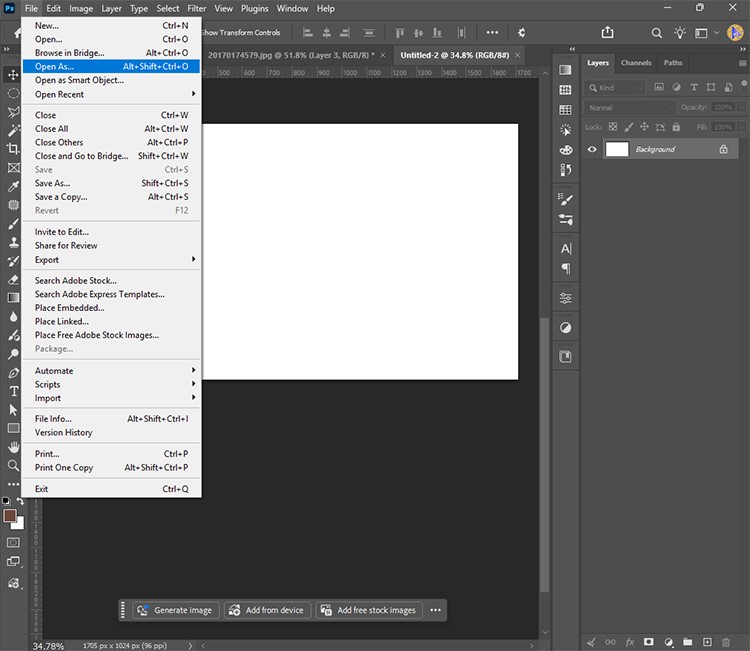Click the brown foreground color swatch
This screenshot has width=750, height=651.
(9, 516)
